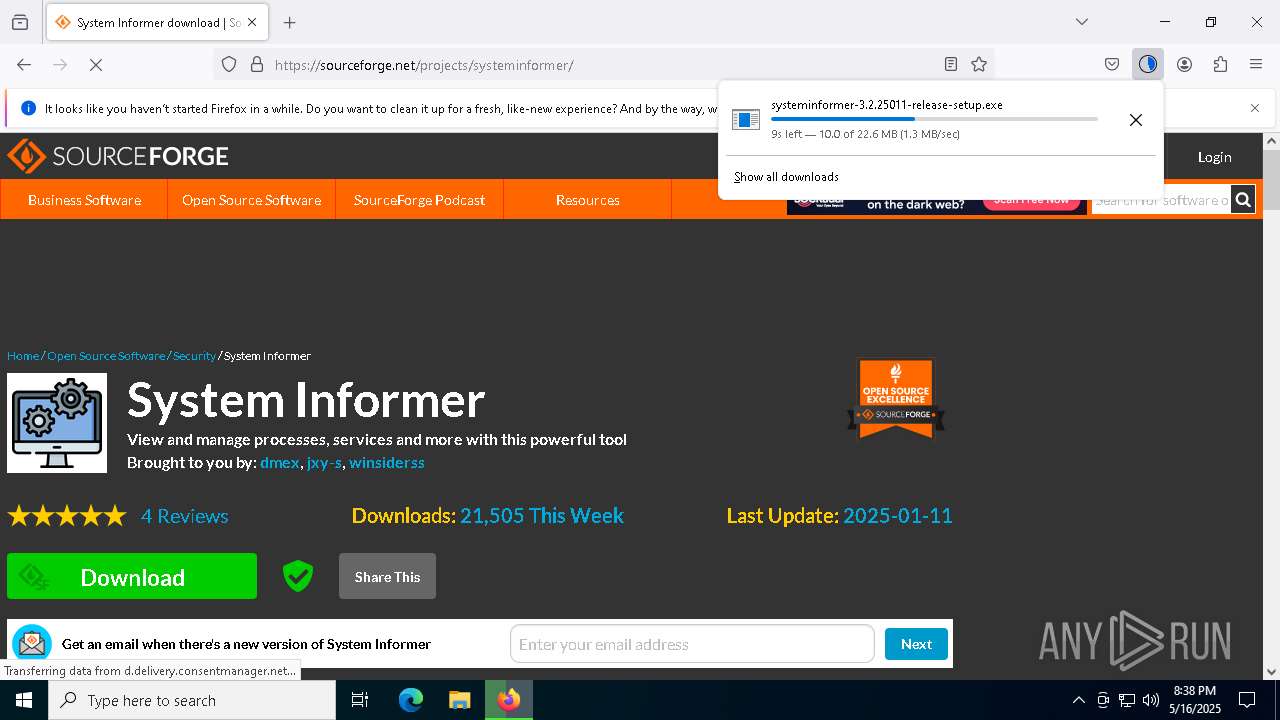
Task: Click Show all downloads
Action: point(786,177)
